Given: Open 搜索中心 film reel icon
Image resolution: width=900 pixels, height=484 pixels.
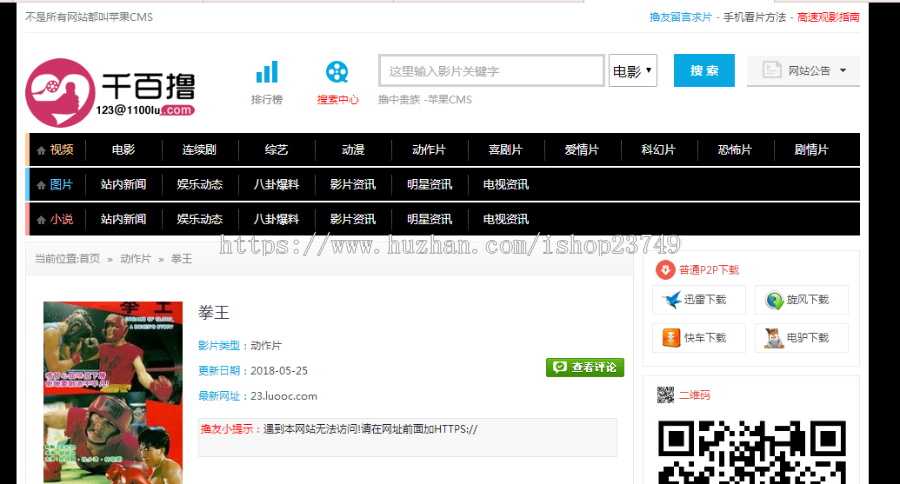Looking at the screenshot, I should click(338, 73).
